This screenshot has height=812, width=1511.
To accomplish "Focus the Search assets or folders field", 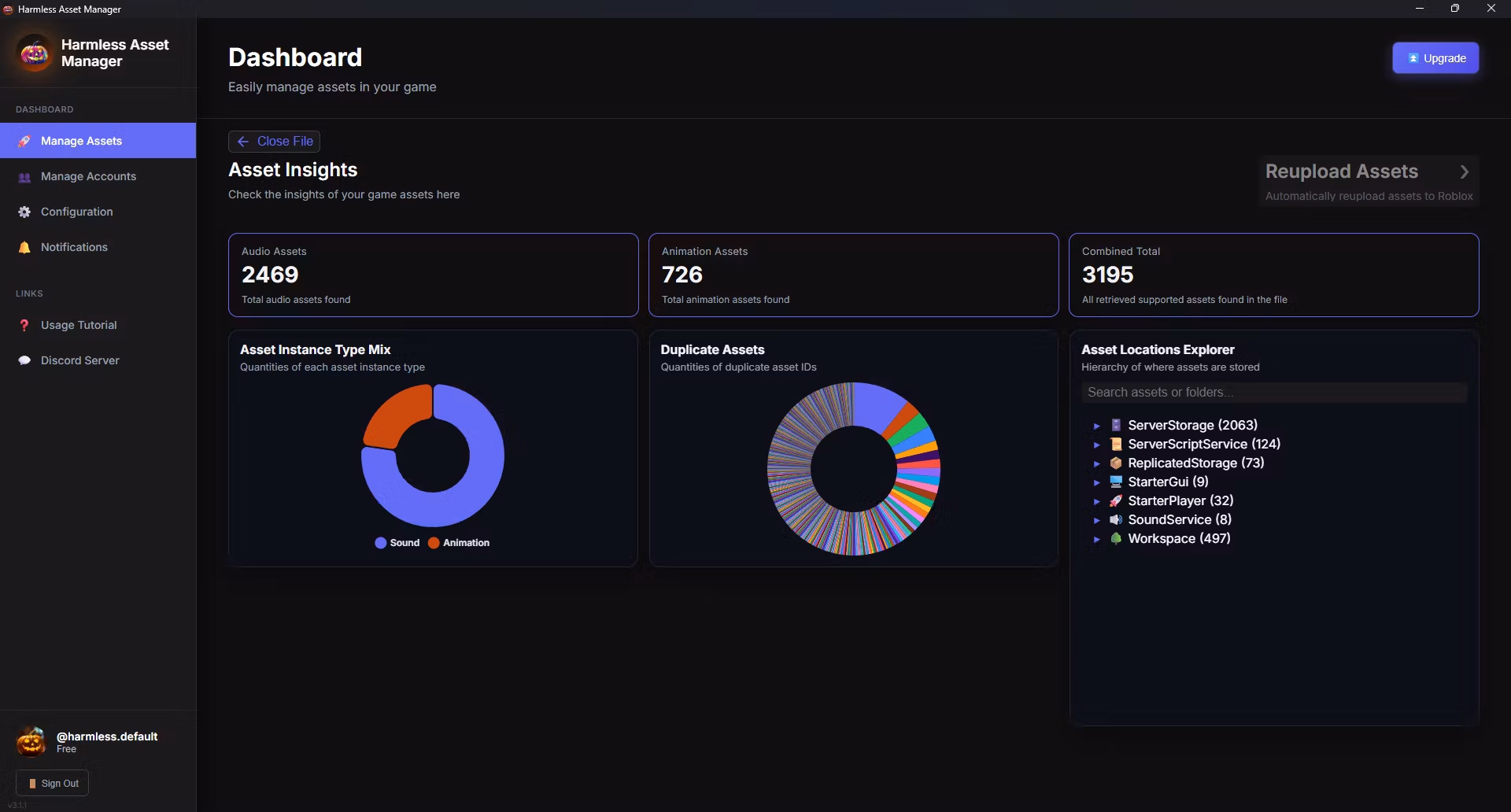I will tap(1273, 392).
